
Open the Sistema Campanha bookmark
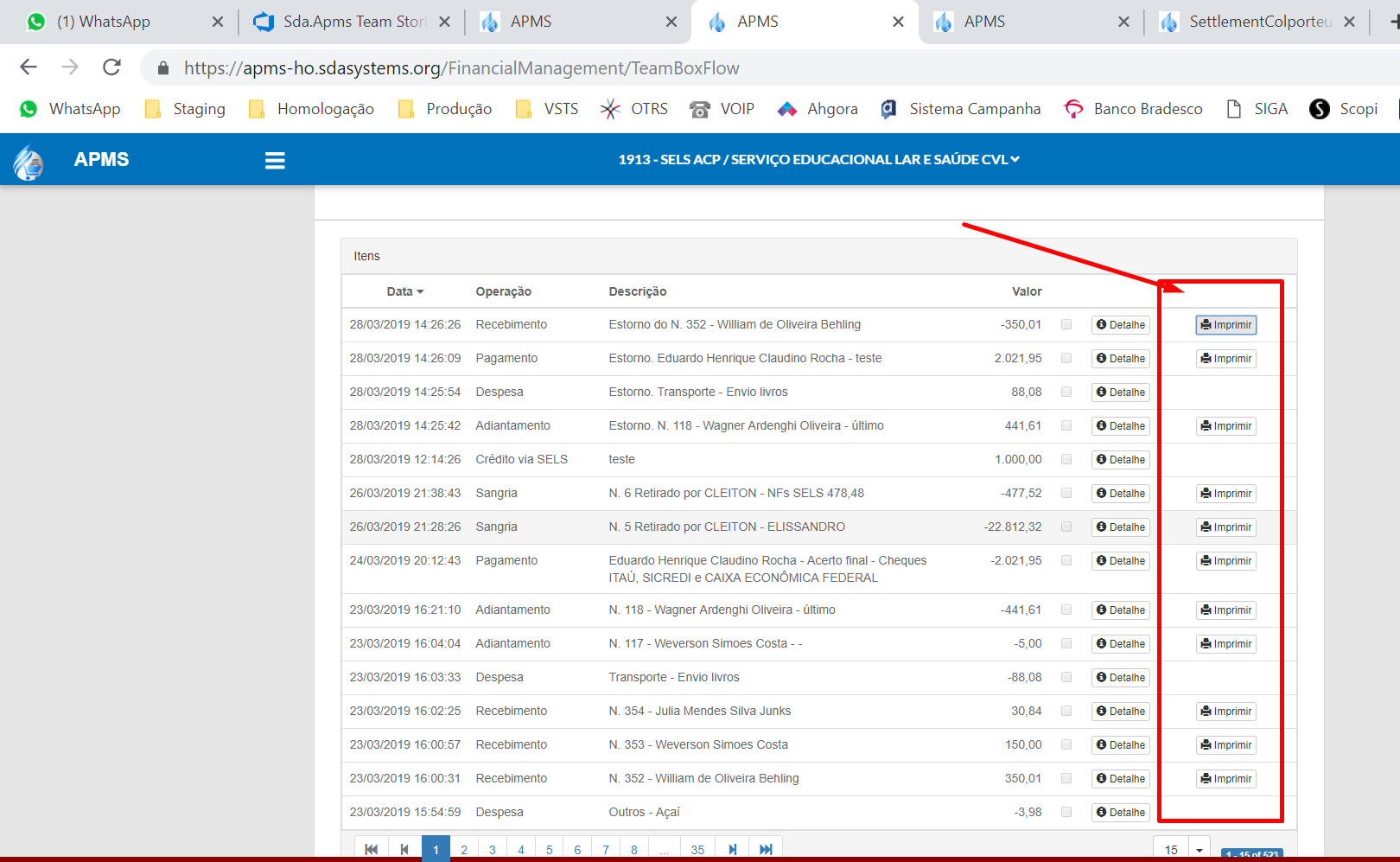coord(960,109)
